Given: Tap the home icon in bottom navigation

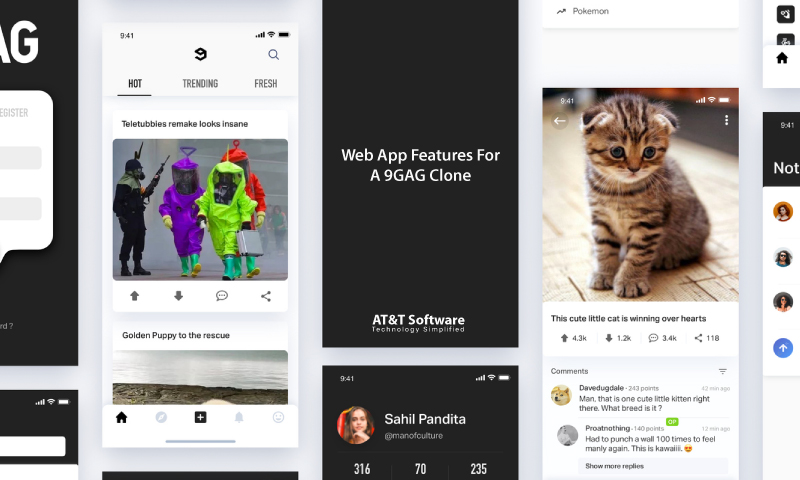Looking at the screenshot, I should pyautogui.click(x=121, y=417).
